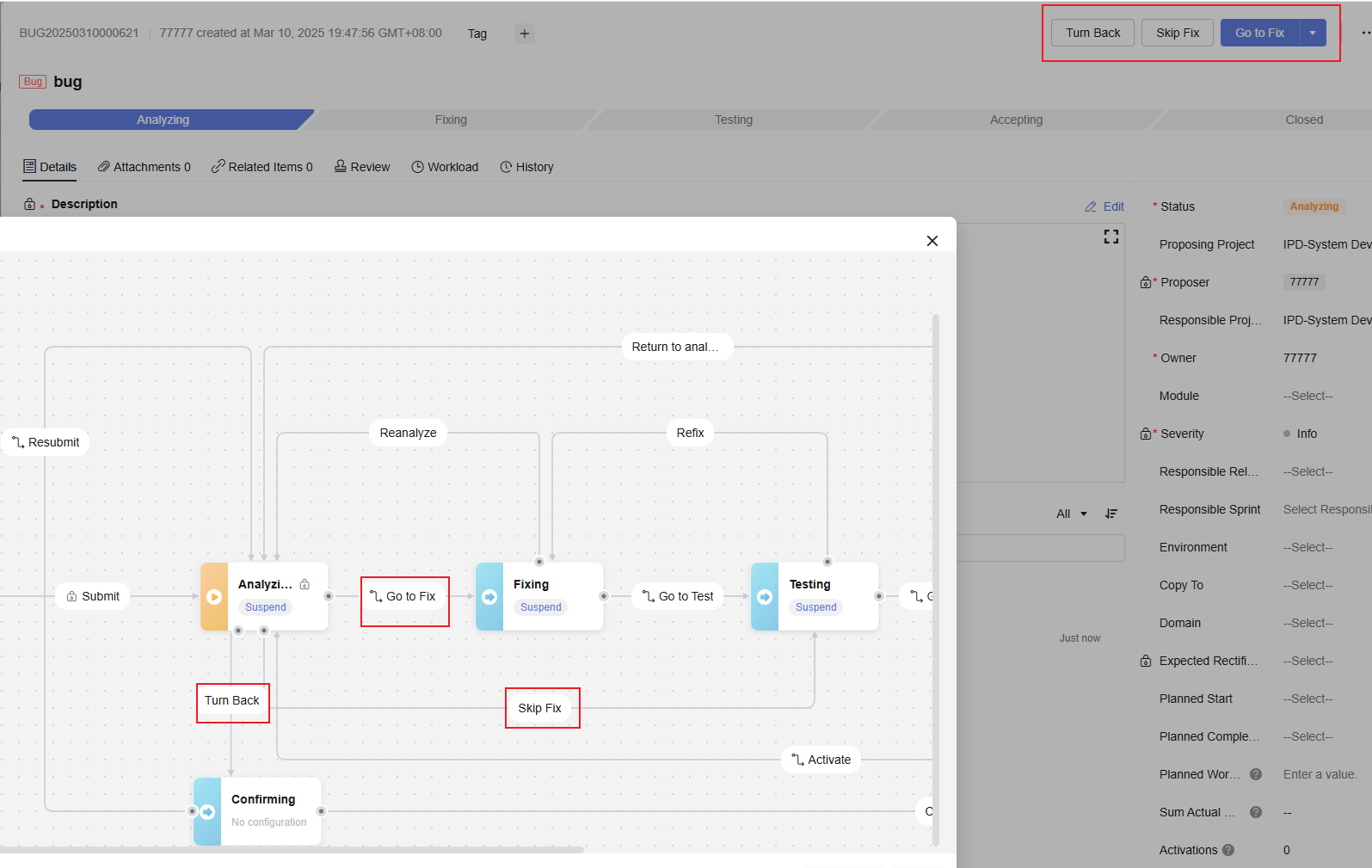Open the Environment select dropdown
Screen dimensions: 1372x868
(x=1307, y=547)
